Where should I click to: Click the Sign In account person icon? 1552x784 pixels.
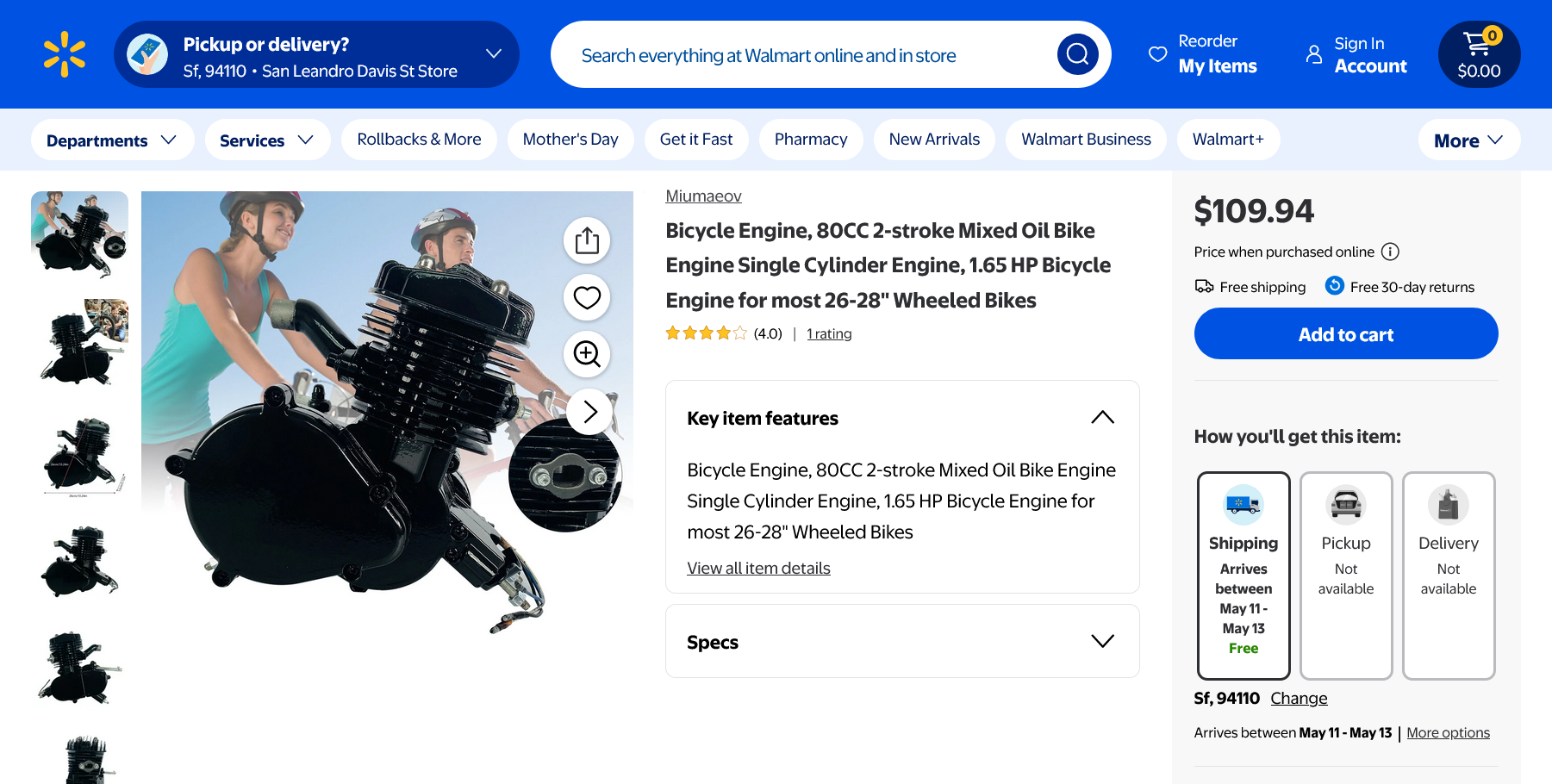point(1313,54)
